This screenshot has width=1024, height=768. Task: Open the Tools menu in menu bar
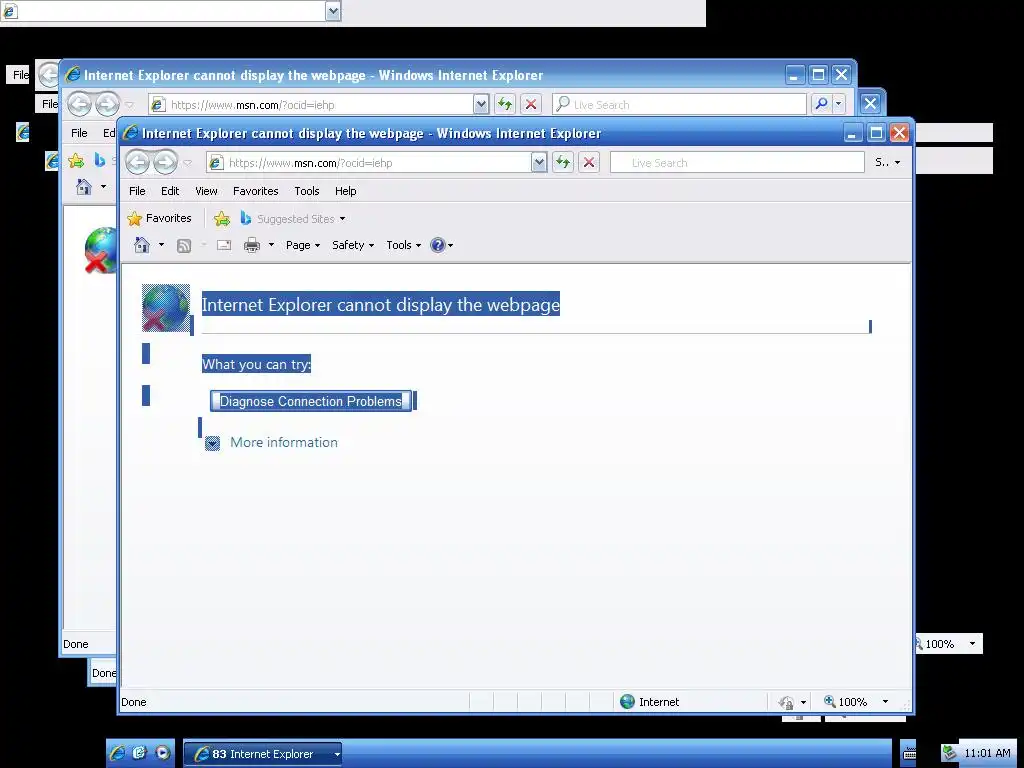click(306, 191)
